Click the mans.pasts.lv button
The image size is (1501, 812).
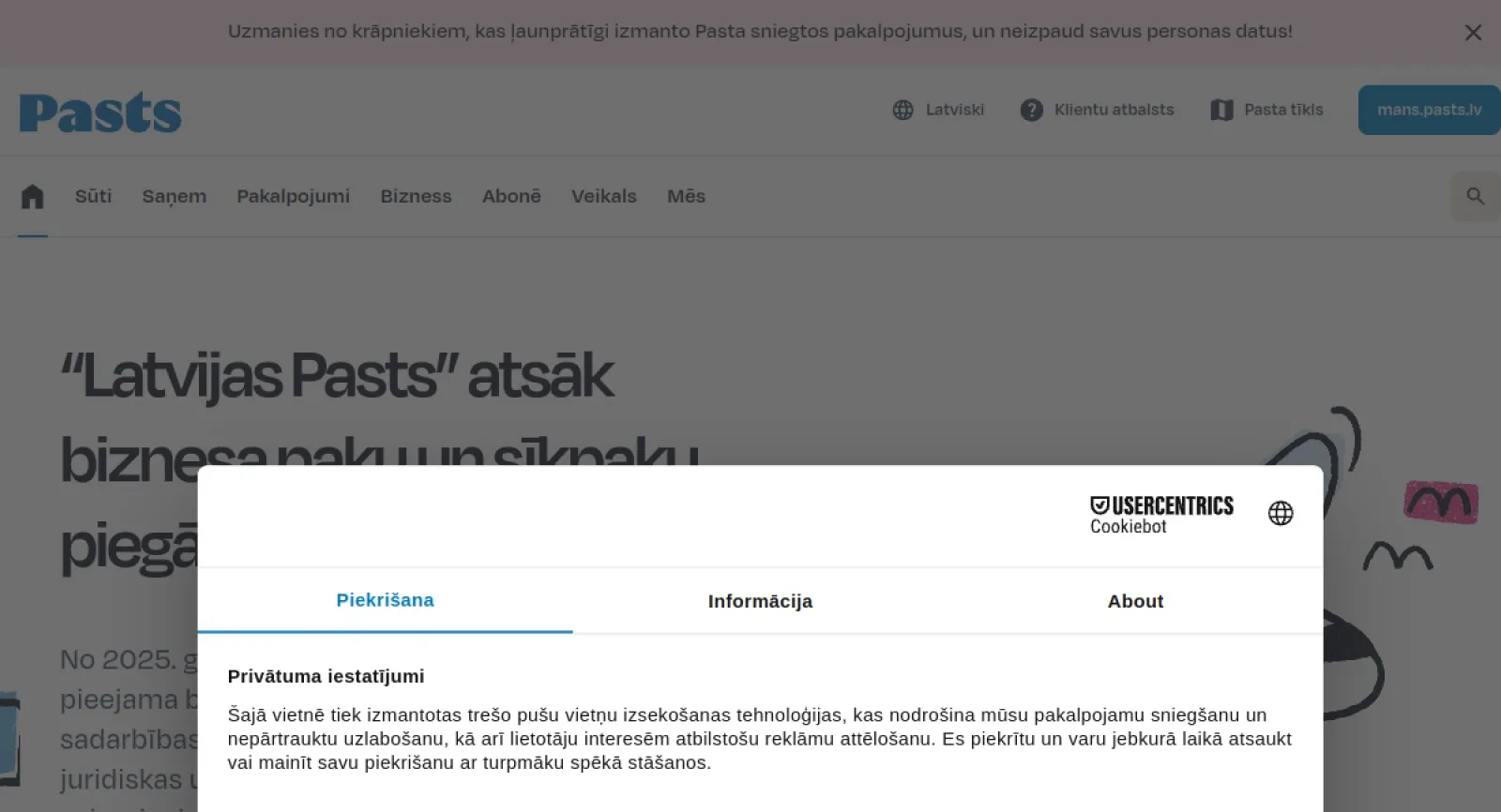click(x=1429, y=111)
